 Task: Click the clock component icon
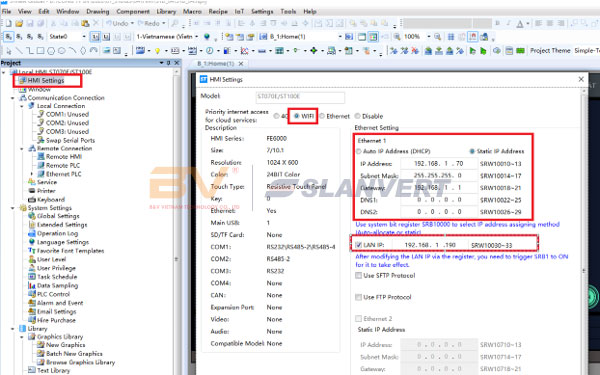pos(209,51)
